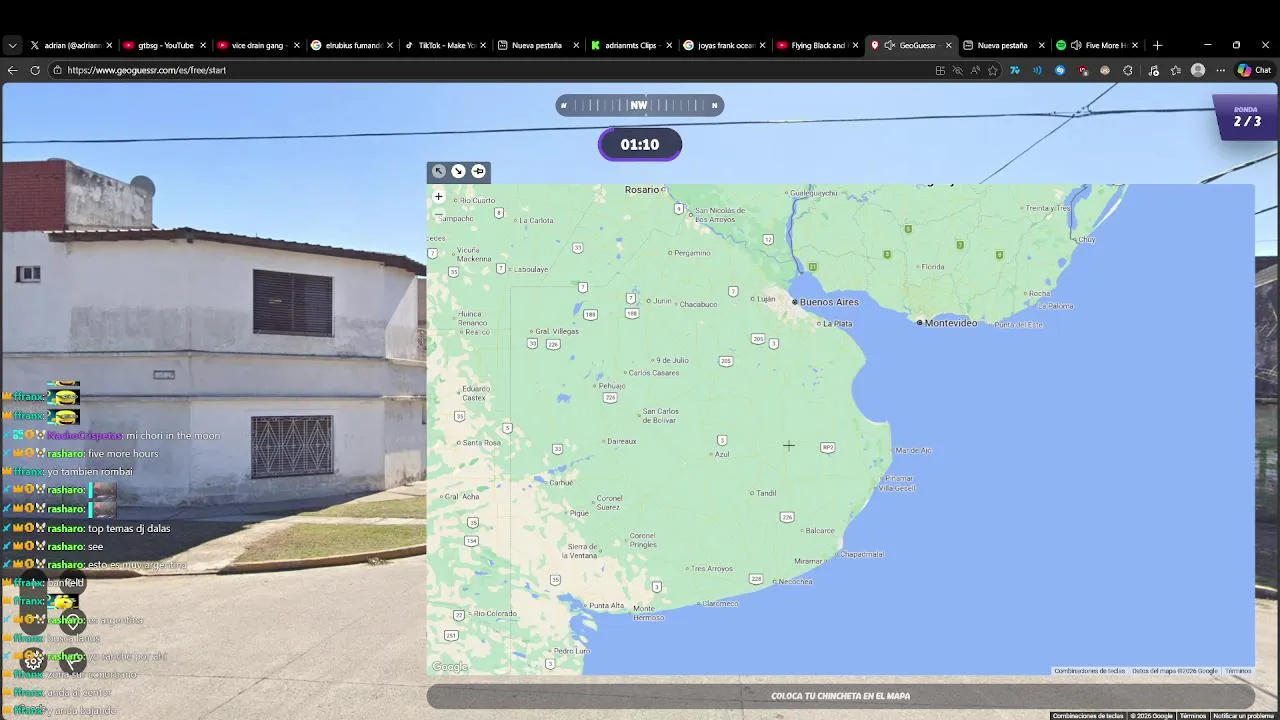Viewport: 1280px width, 720px height.
Task: Mute the Five More Hours tab speaker icon
Action: pyautogui.click(x=1076, y=45)
